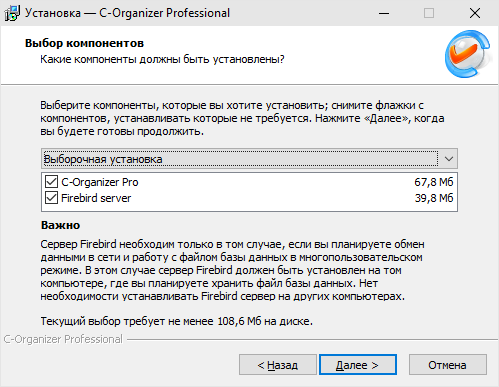Click the 67,8 Мб size value
The height and width of the screenshot is (387, 499).
[x=434, y=182]
